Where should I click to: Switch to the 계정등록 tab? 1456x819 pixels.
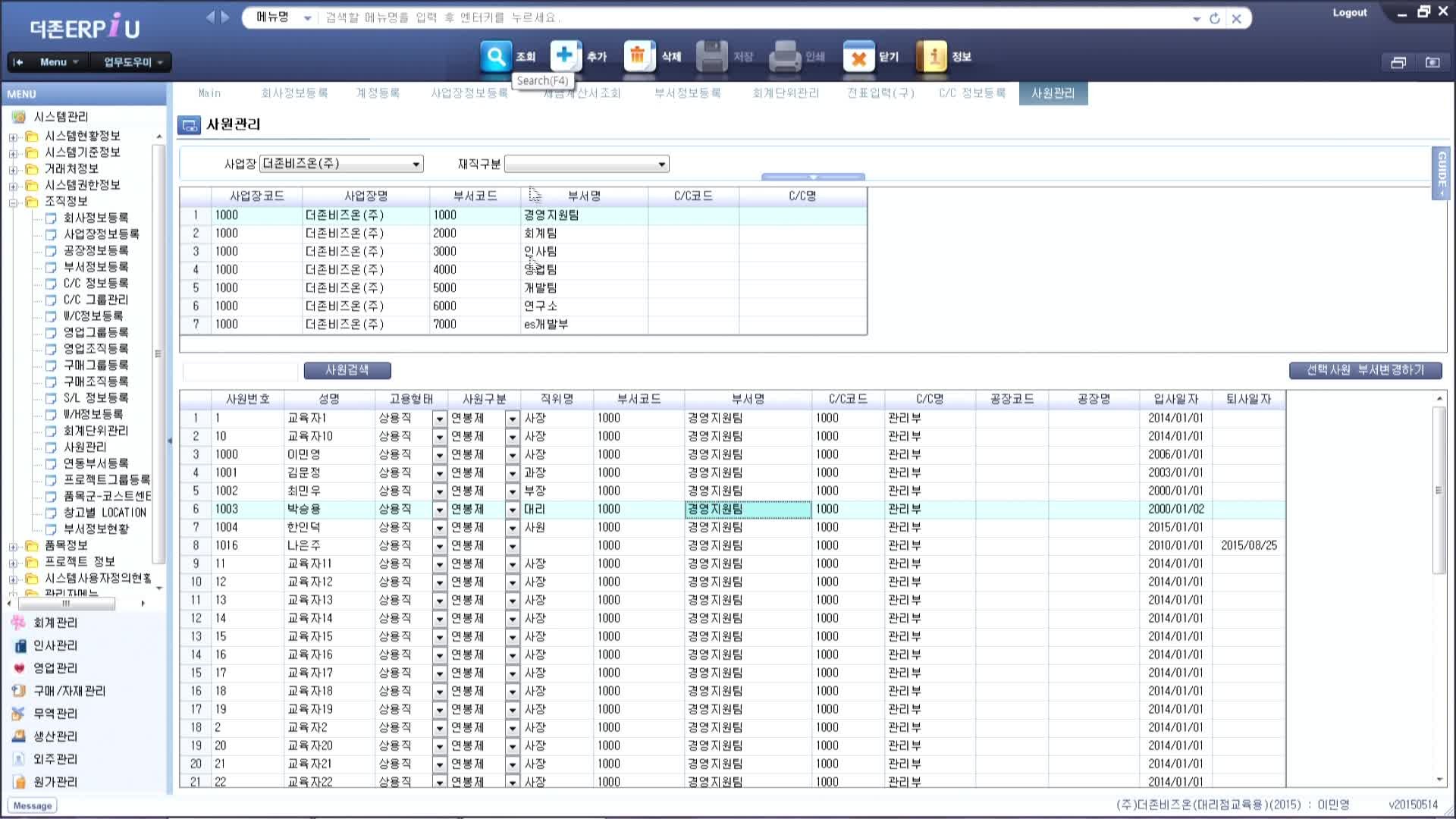click(x=378, y=93)
